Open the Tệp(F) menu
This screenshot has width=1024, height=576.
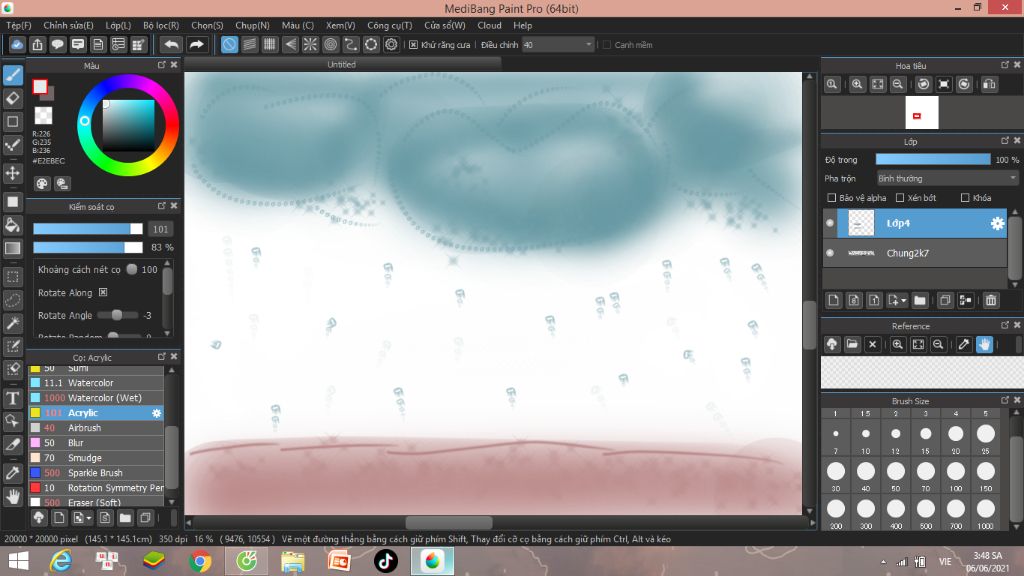19,25
